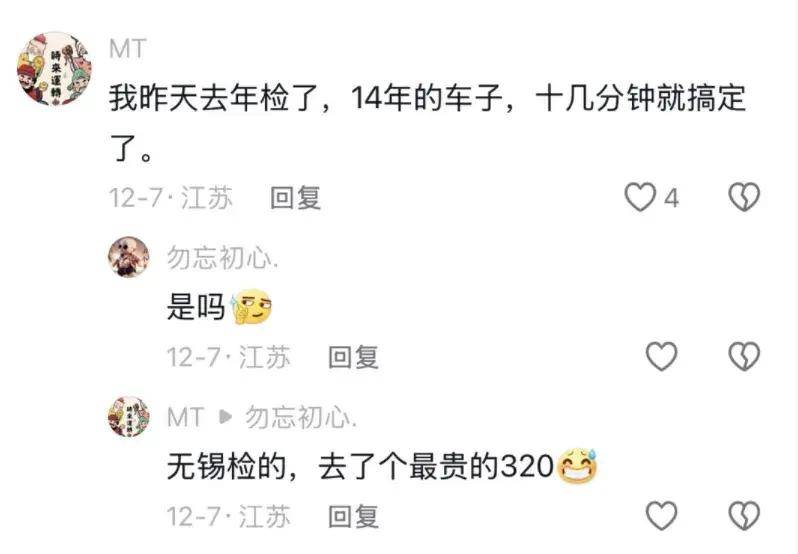The width and height of the screenshot is (798, 554).
Task: Like MT's top comment with heart icon
Action: [640, 197]
